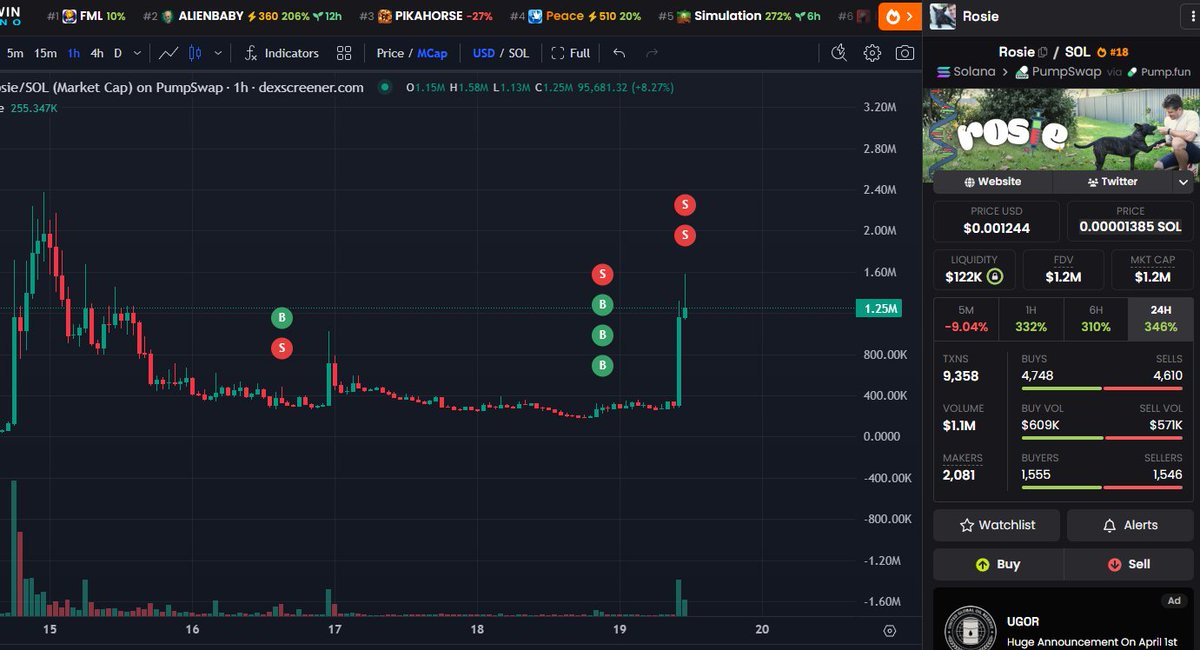Open the 6H stats tab
The width and height of the screenshot is (1200, 650).
click(1096, 319)
